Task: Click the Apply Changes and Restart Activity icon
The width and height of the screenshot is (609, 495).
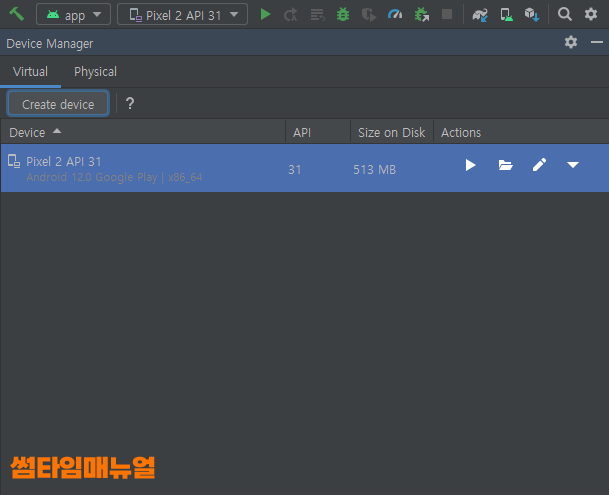Action: pos(291,15)
